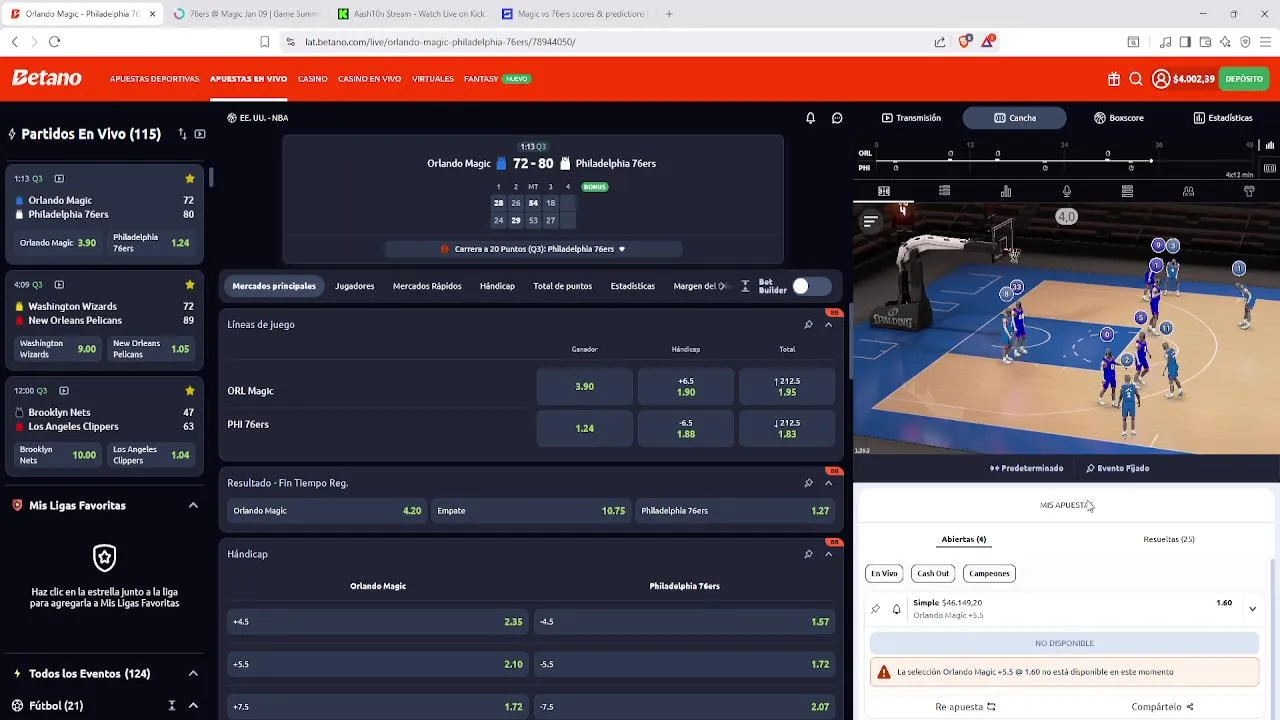Filter bets by En Vivo

pyautogui.click(x=884, y=573)
